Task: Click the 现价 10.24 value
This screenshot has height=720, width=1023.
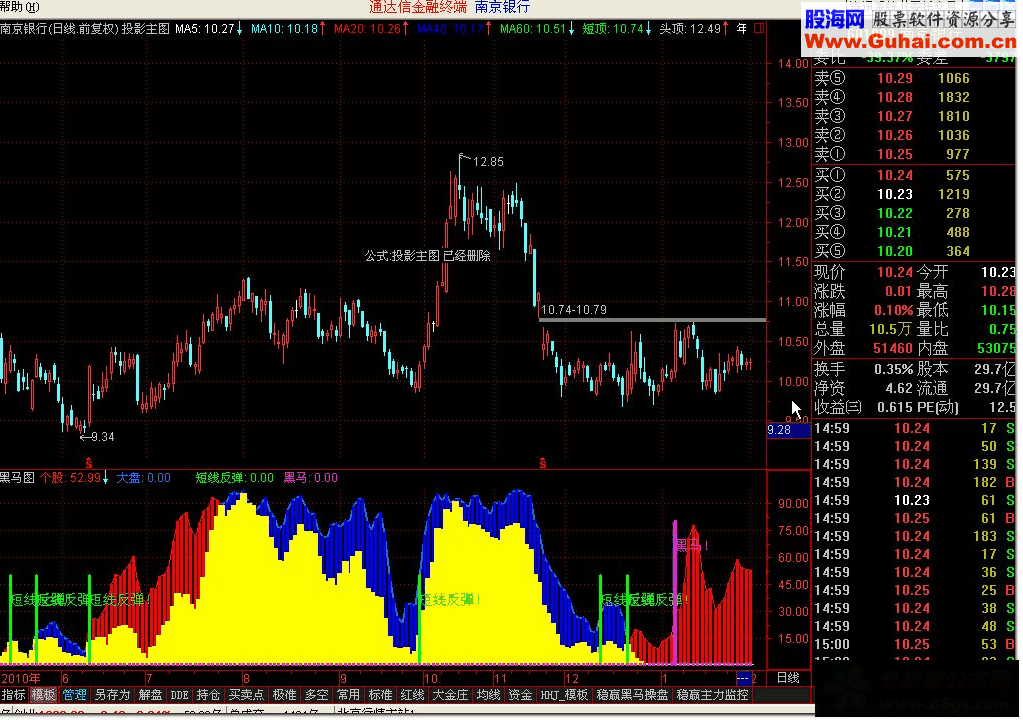Action: click(894, 273)
